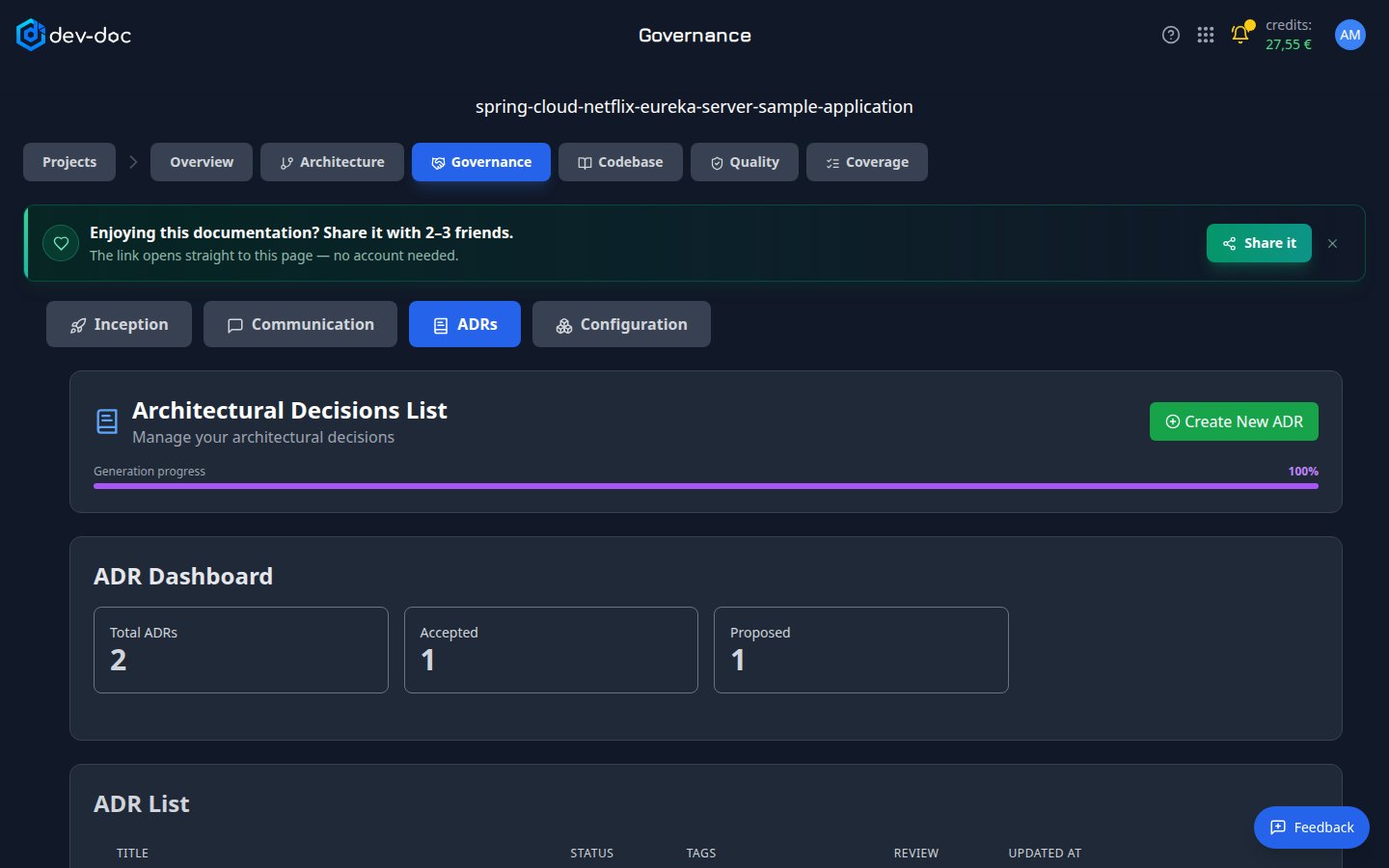Click the Accepted ADRs card
1389x868 pixels.
tap(551, 650)
